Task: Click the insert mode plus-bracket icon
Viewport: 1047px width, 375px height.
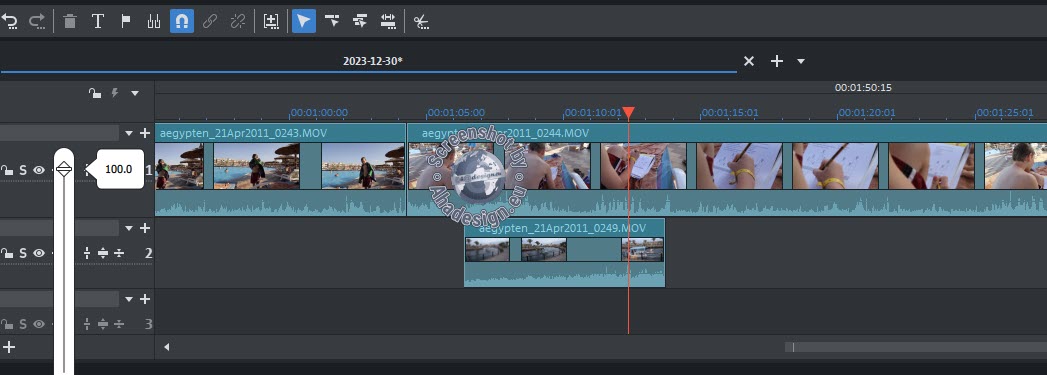Action: click(271, 21)
